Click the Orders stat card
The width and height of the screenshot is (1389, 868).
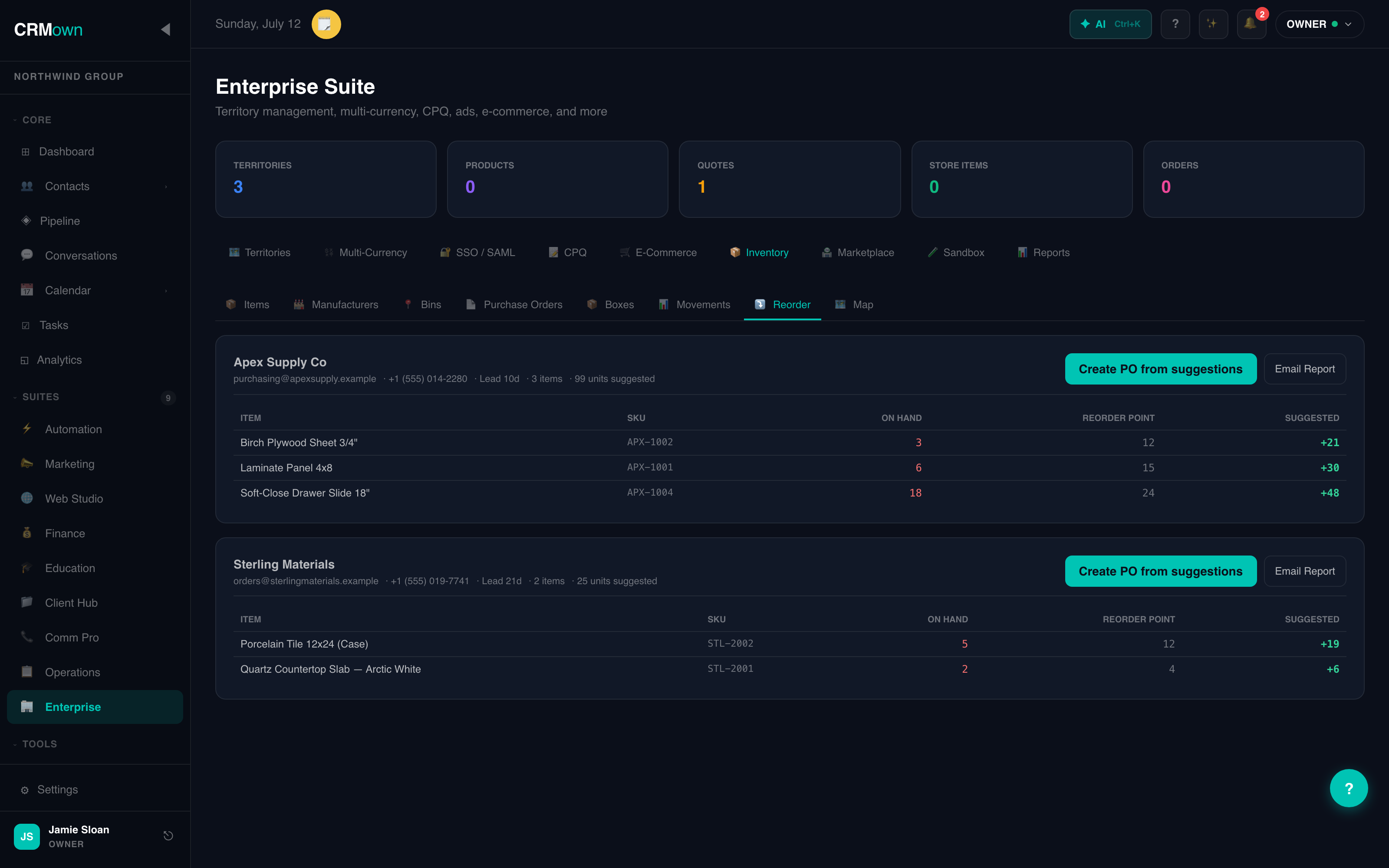click(x=1254, y=179)
